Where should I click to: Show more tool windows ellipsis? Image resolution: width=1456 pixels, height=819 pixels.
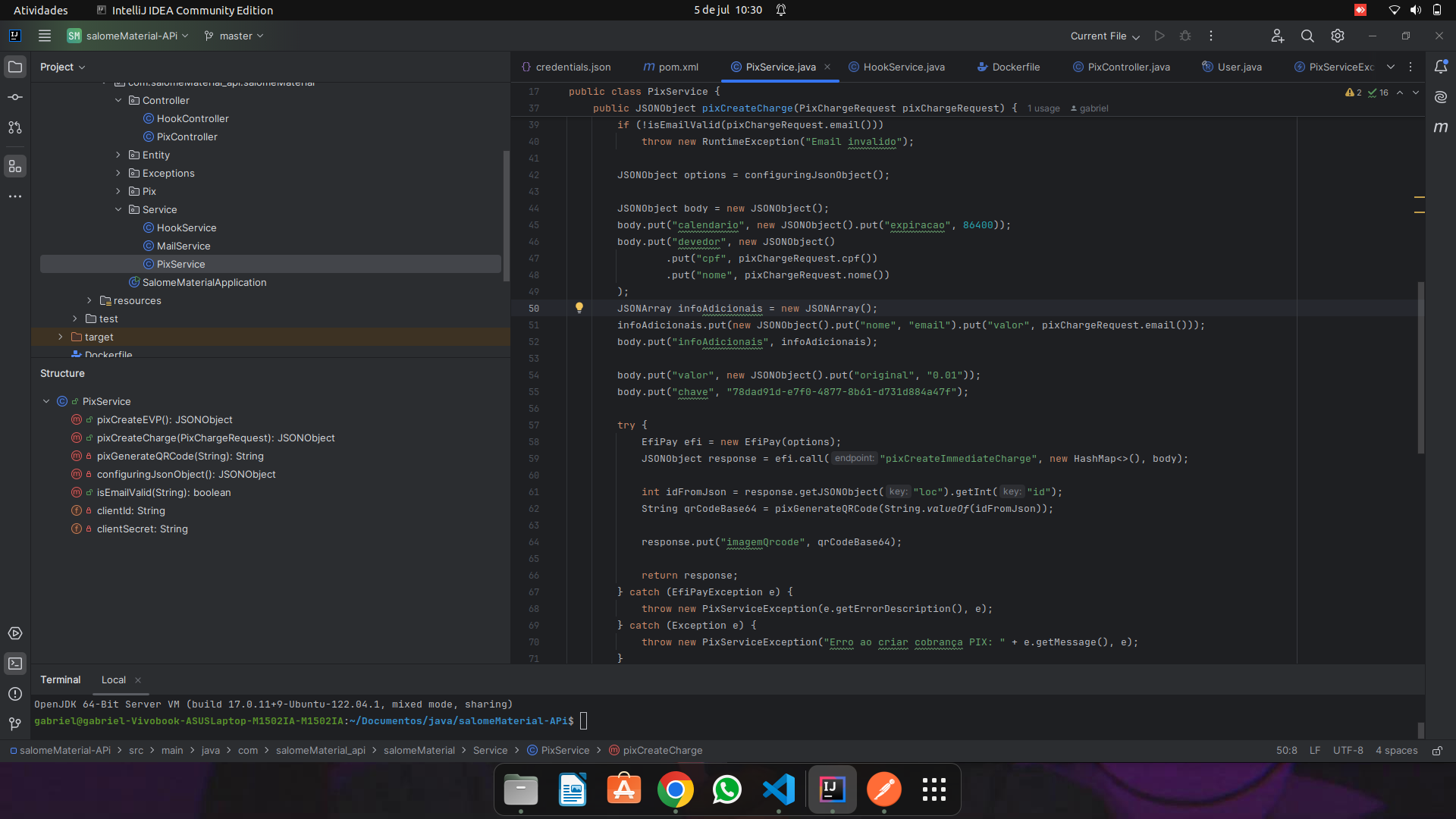pos(15,196)
